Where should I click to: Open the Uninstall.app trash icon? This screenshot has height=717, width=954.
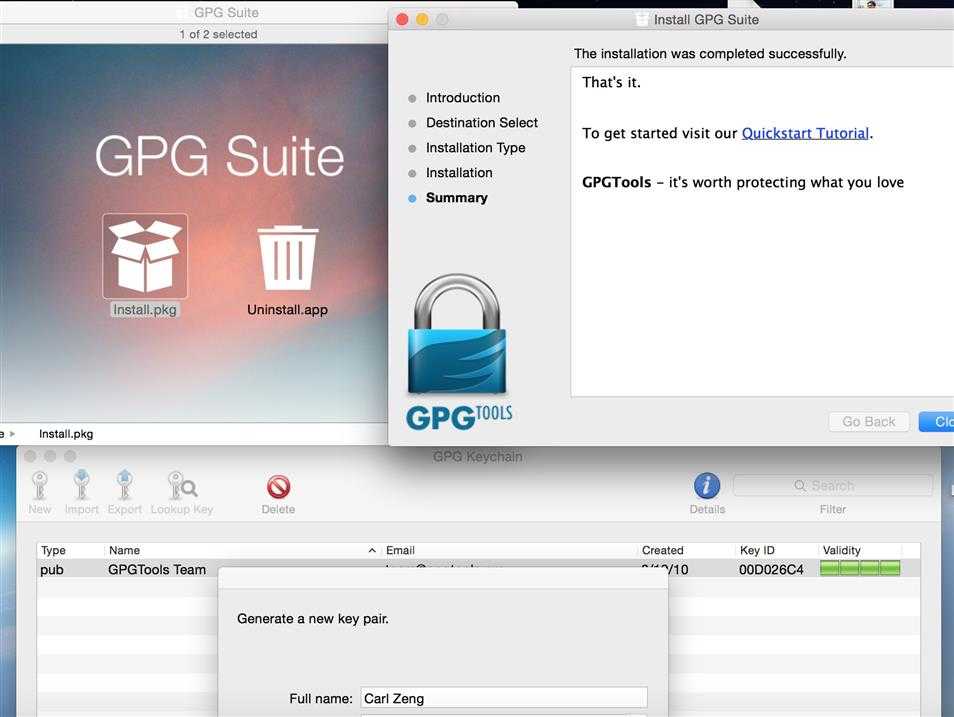287,258
